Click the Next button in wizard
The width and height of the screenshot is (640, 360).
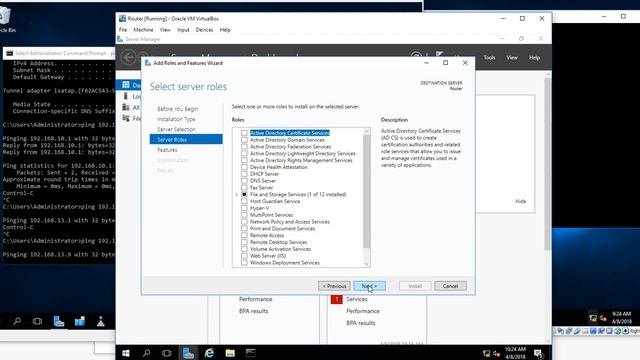[369, 286]
